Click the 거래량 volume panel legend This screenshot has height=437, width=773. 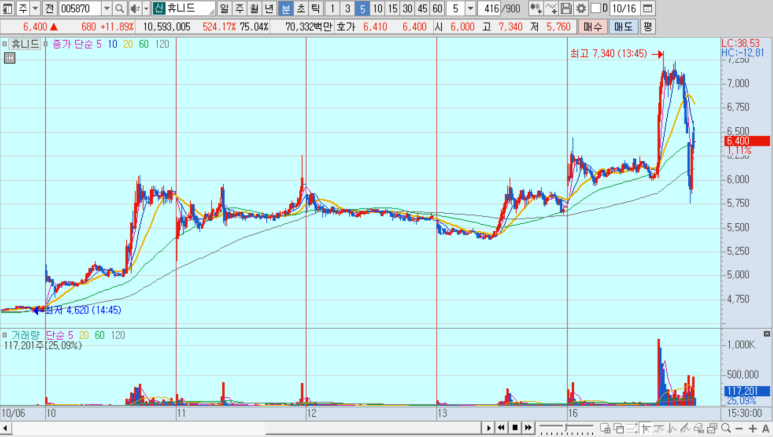point(27,335)
